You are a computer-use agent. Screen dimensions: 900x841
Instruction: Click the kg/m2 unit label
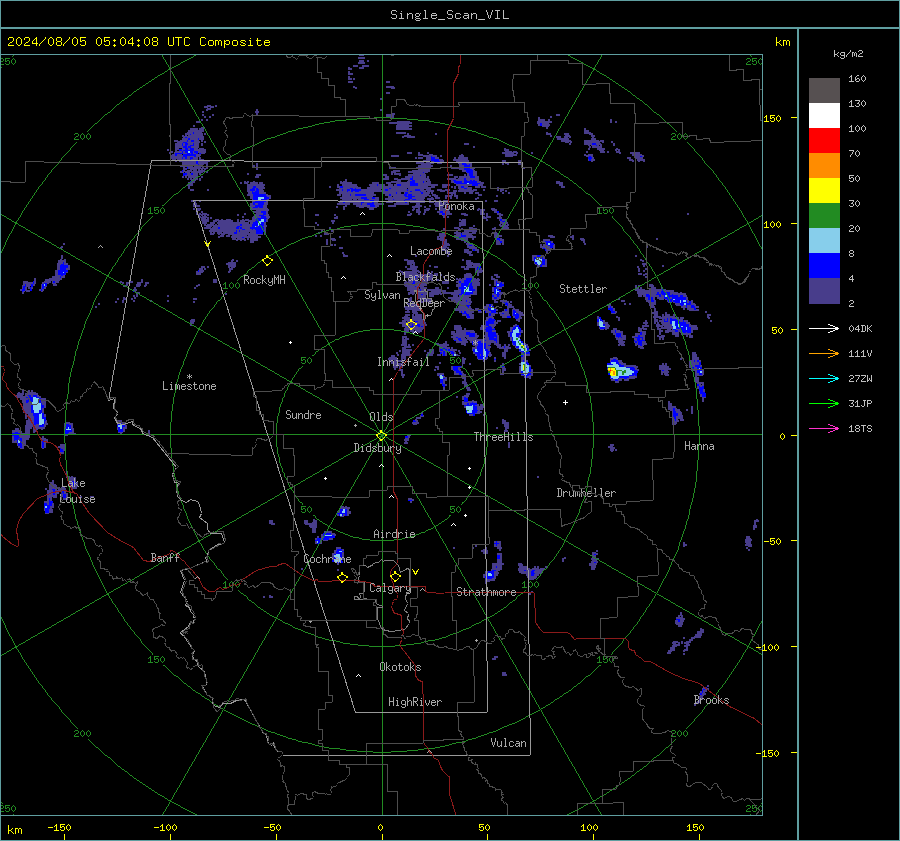848,54
